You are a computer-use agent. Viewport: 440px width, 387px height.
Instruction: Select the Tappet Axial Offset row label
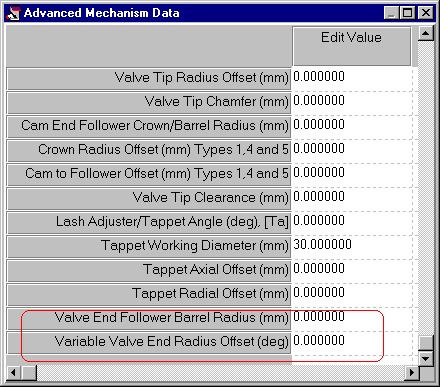[x=149, y=271]
